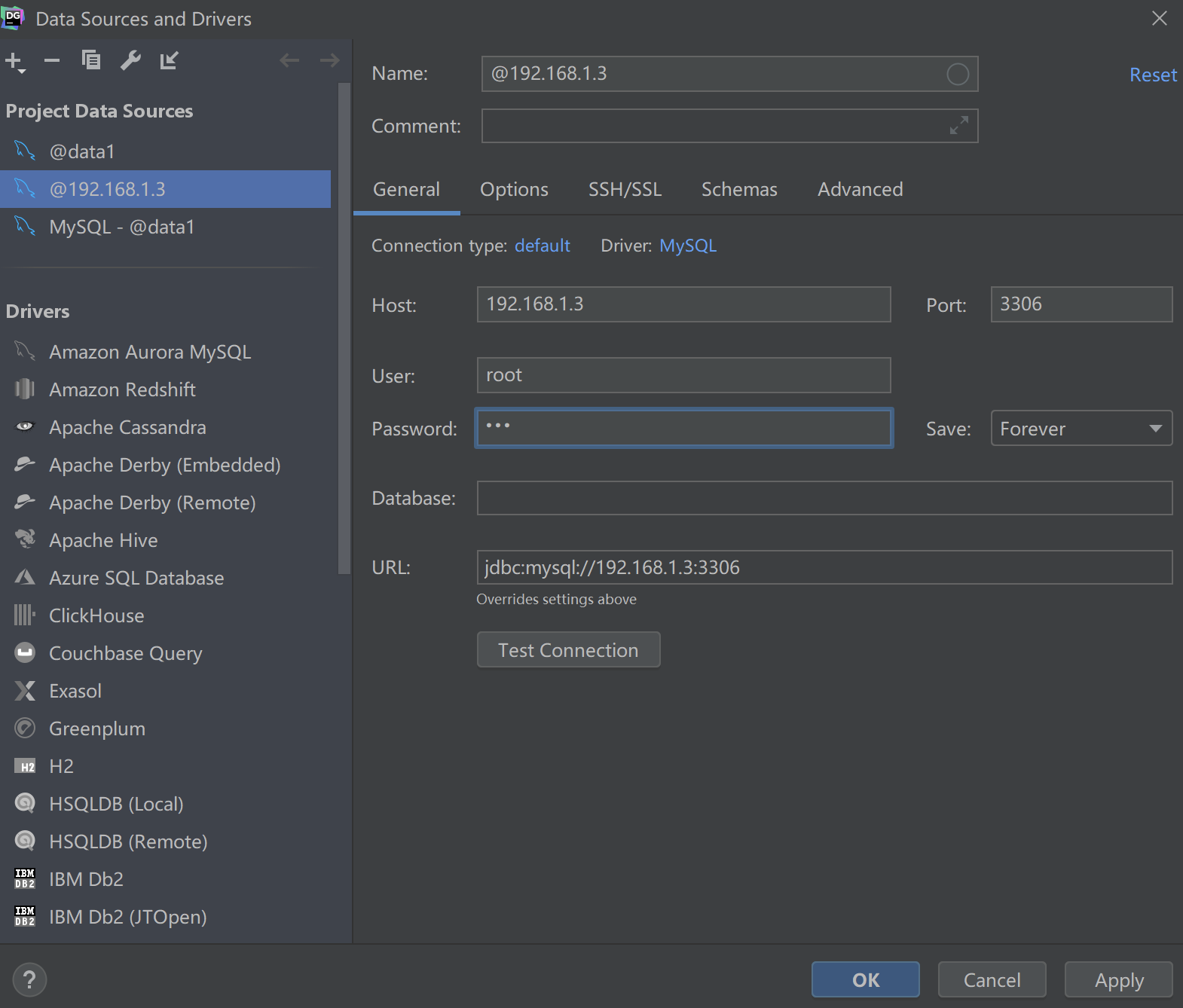Click the Apply button
The image size is (1183, 1008).
pos(1119,980)
